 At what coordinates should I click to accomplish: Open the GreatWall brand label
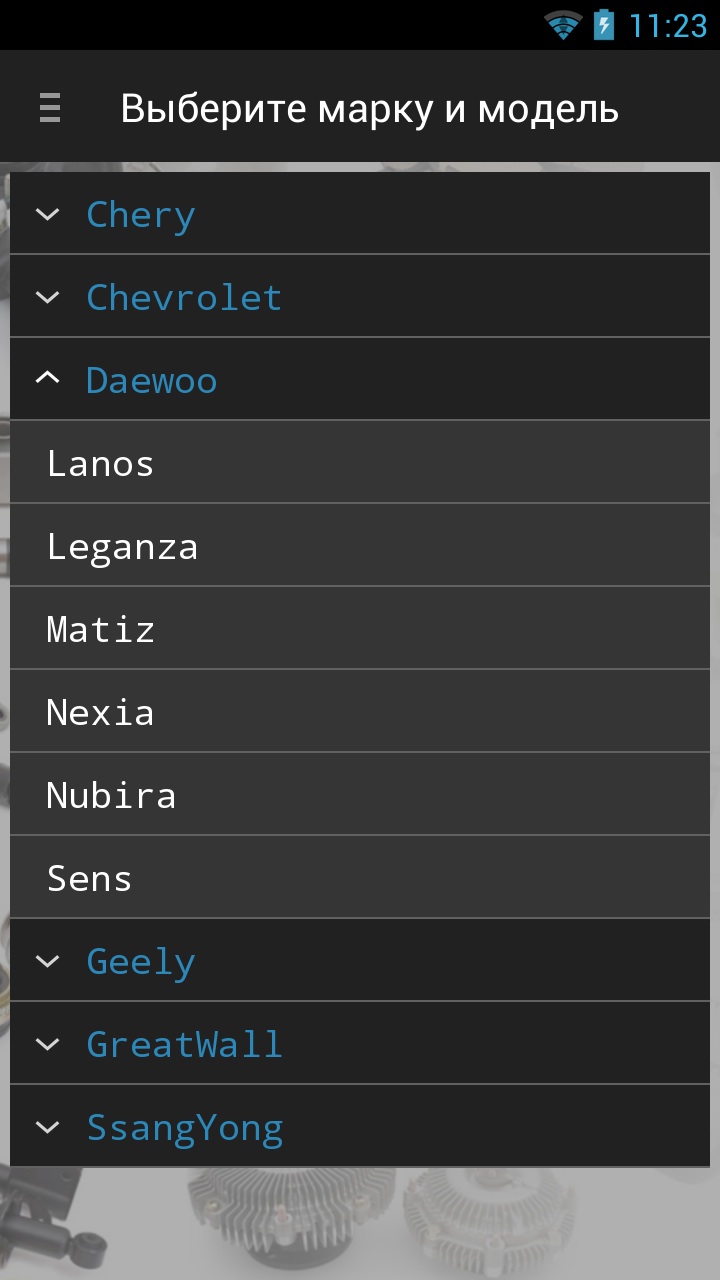[184, 1044]
